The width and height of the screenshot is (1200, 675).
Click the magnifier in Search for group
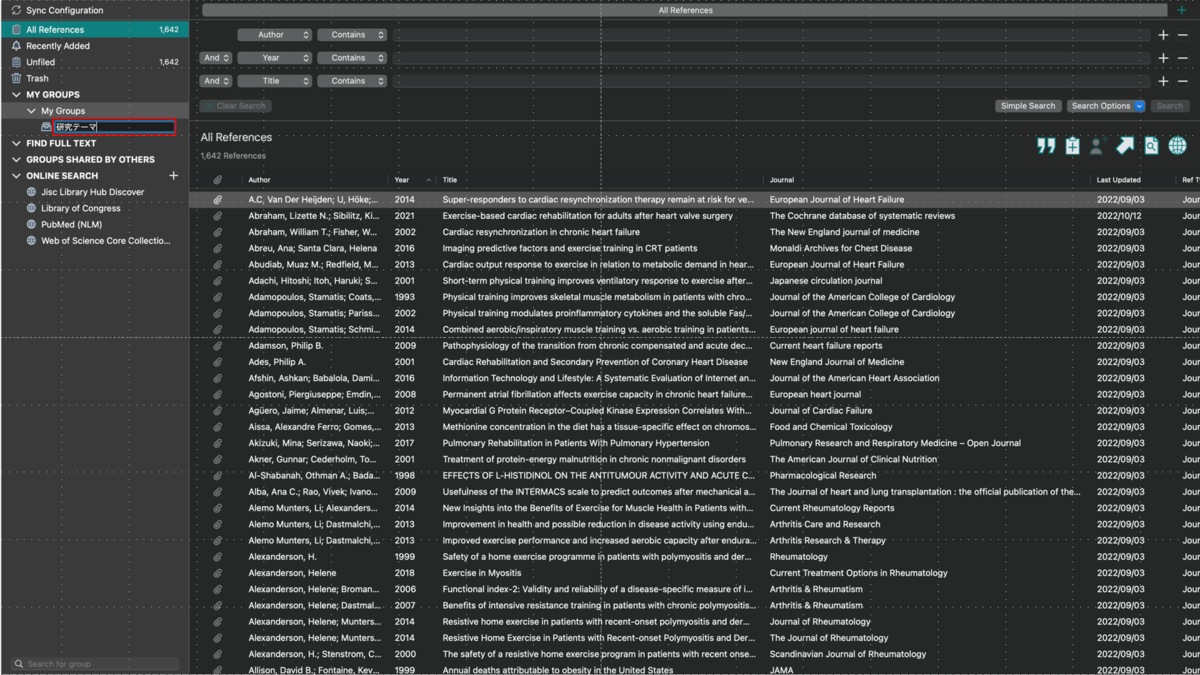point(18,664)
